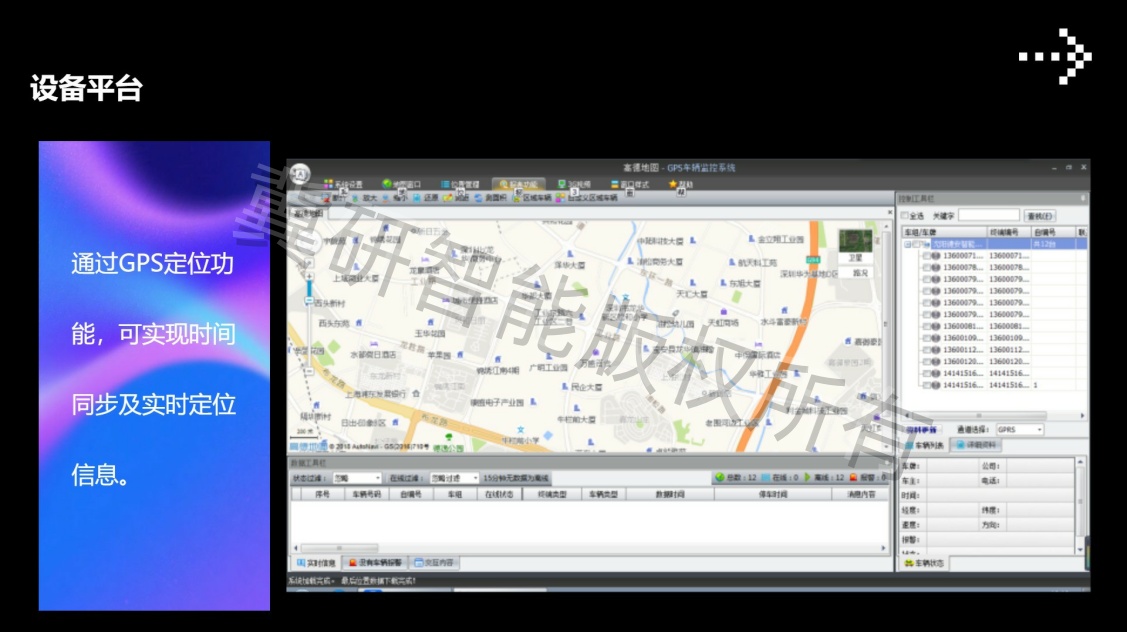
Task: Select the 测面积 area measuring tool
Action: click(490, 198)
